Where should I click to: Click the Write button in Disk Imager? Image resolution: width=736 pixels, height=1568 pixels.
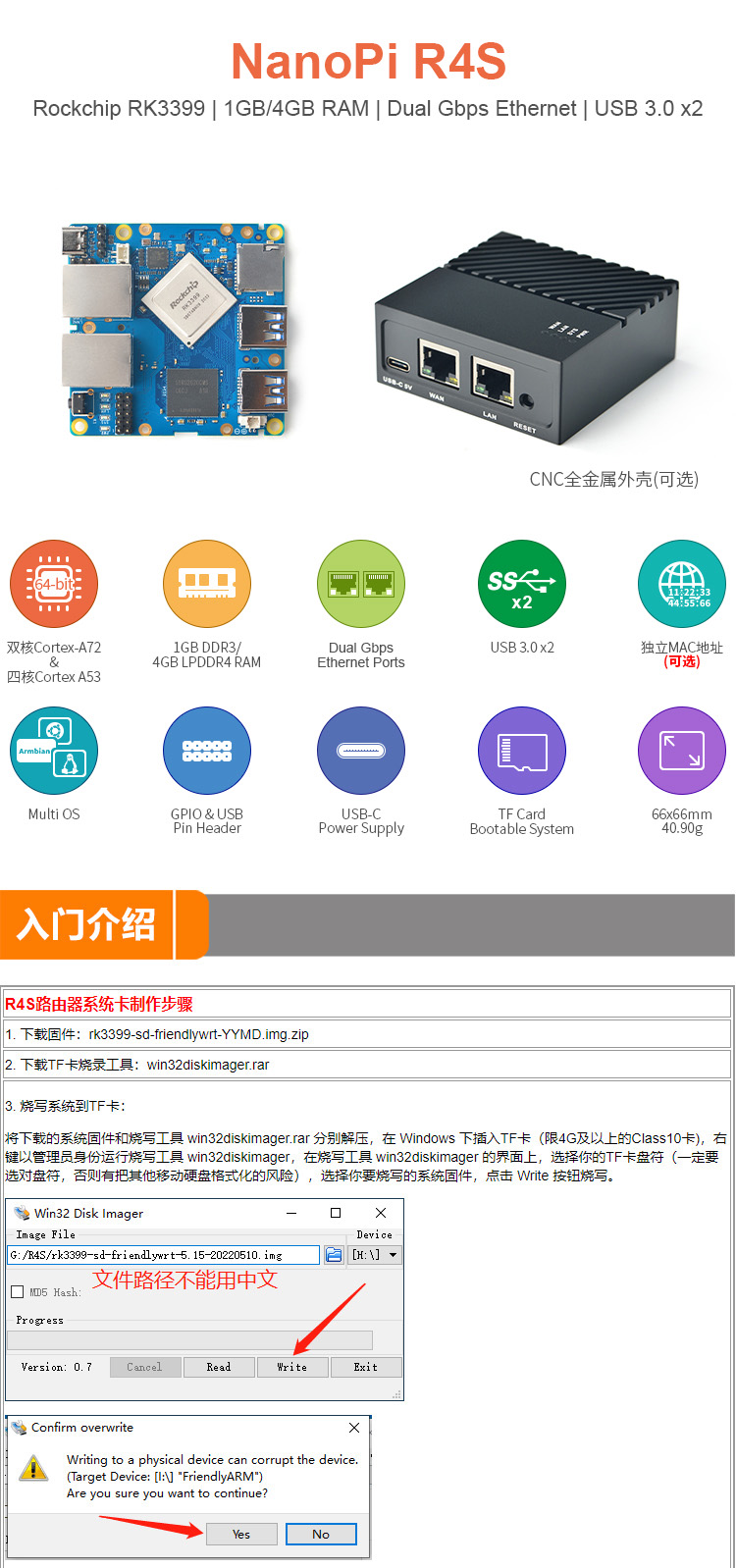coord(291,1367)
